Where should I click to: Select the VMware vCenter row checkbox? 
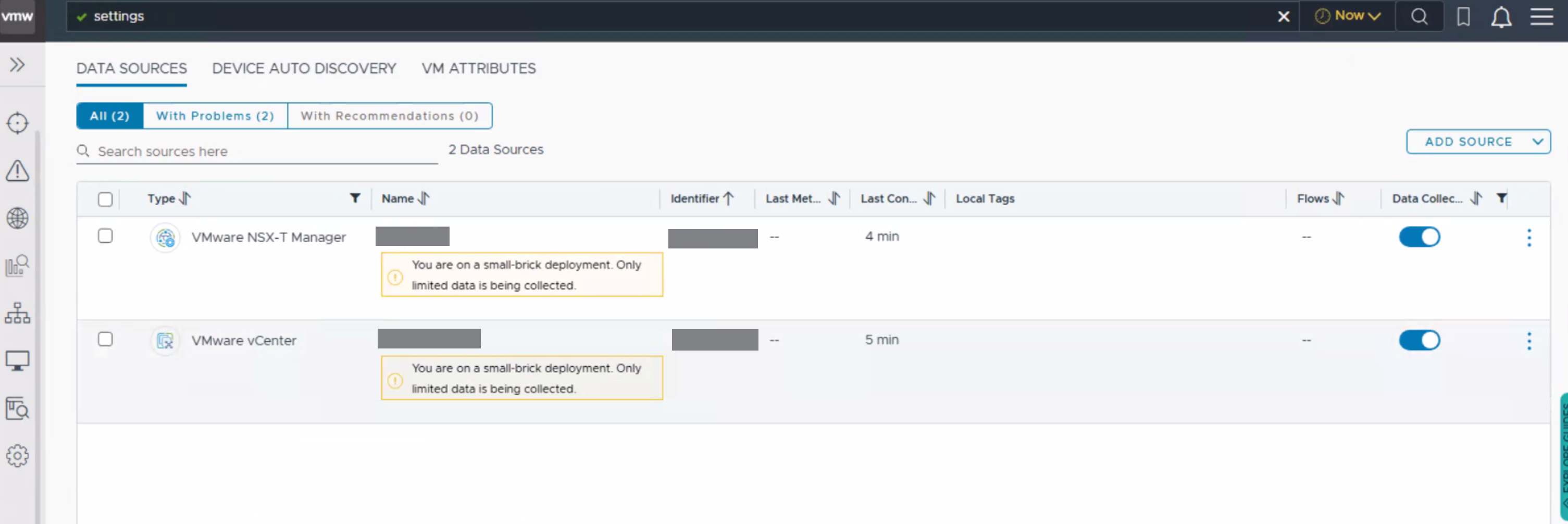(x=105, y=339)
